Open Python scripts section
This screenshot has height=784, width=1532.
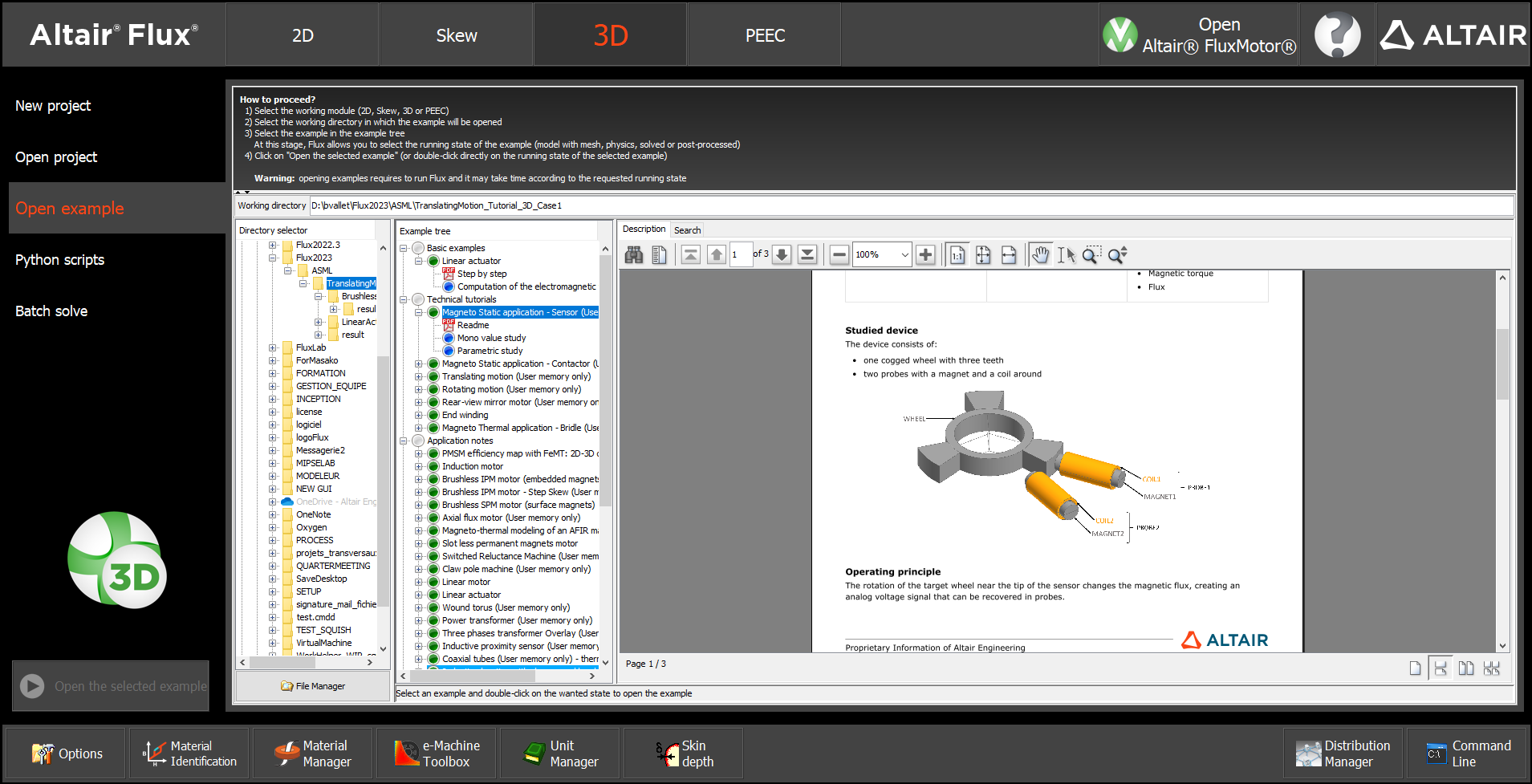[x=60, y=260]
